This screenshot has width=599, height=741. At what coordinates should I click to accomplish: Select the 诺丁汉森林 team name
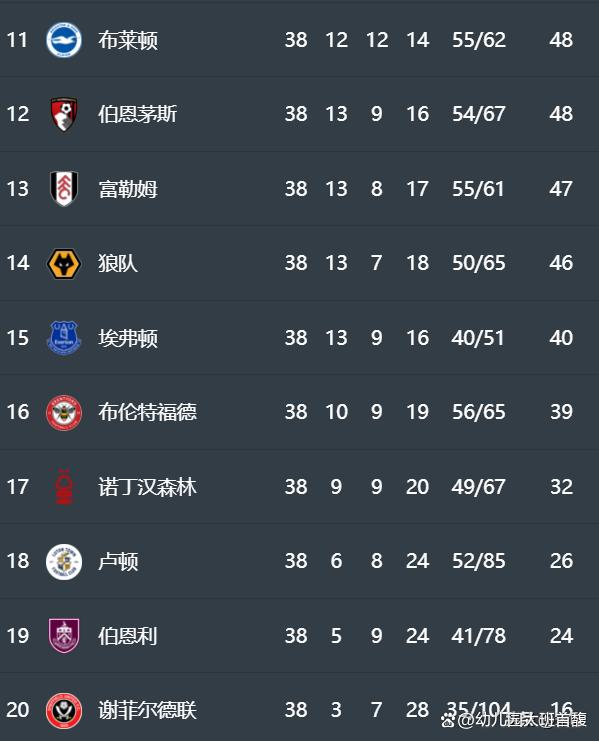[147, 487]
